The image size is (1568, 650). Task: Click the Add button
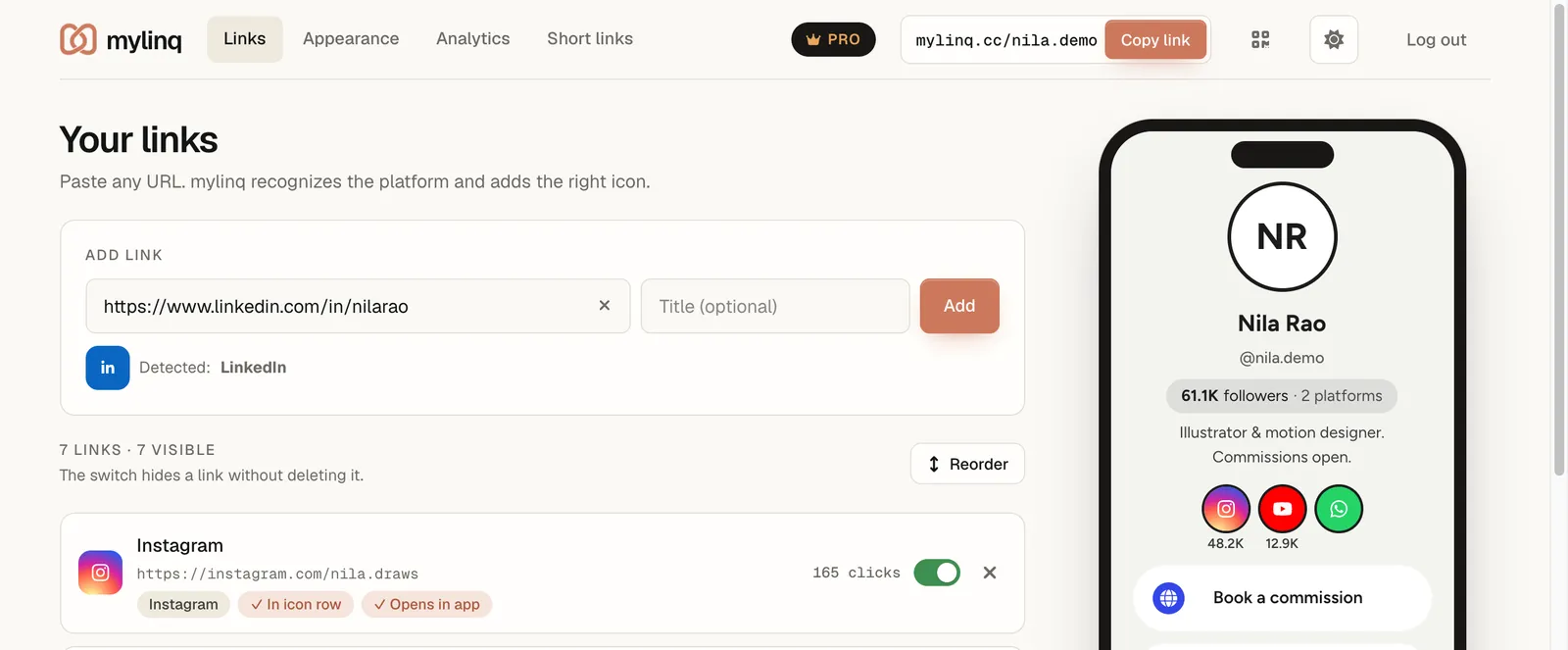pyautogui.click(x=959, y=306)
